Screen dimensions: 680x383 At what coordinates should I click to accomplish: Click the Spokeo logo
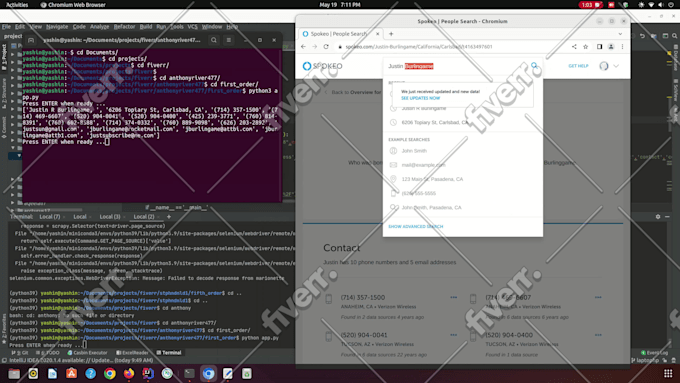coord(322,66)
